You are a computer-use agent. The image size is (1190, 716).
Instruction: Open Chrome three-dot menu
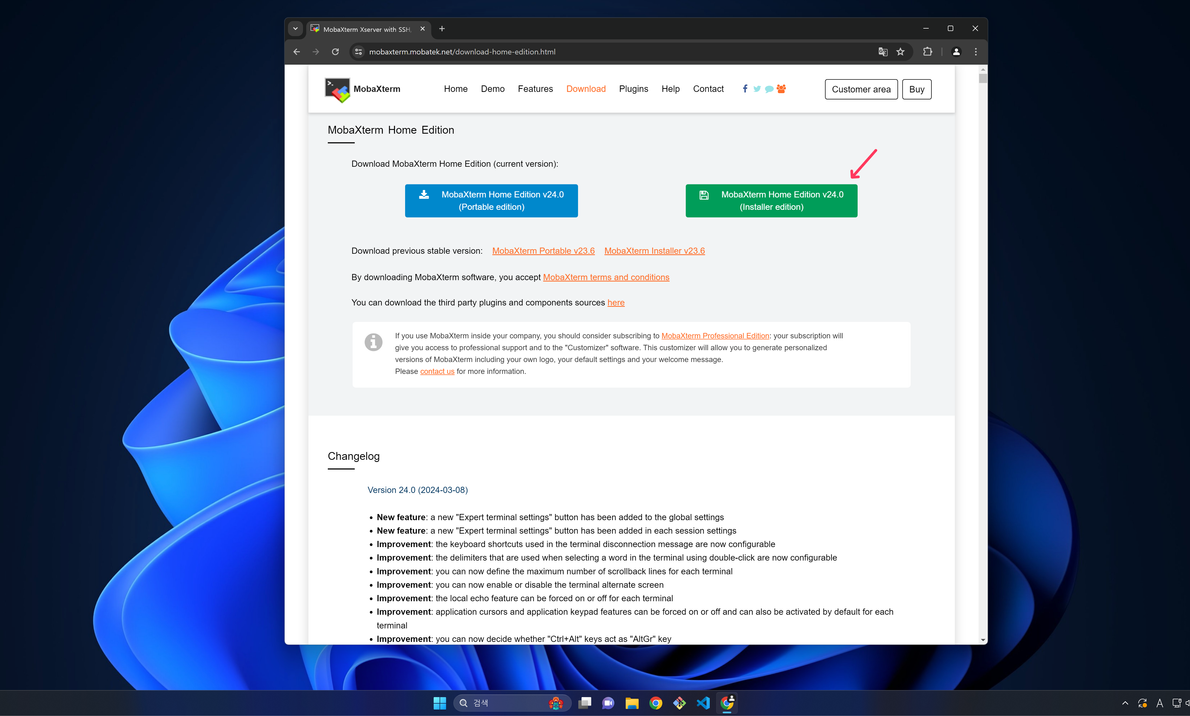coord(976,52)
